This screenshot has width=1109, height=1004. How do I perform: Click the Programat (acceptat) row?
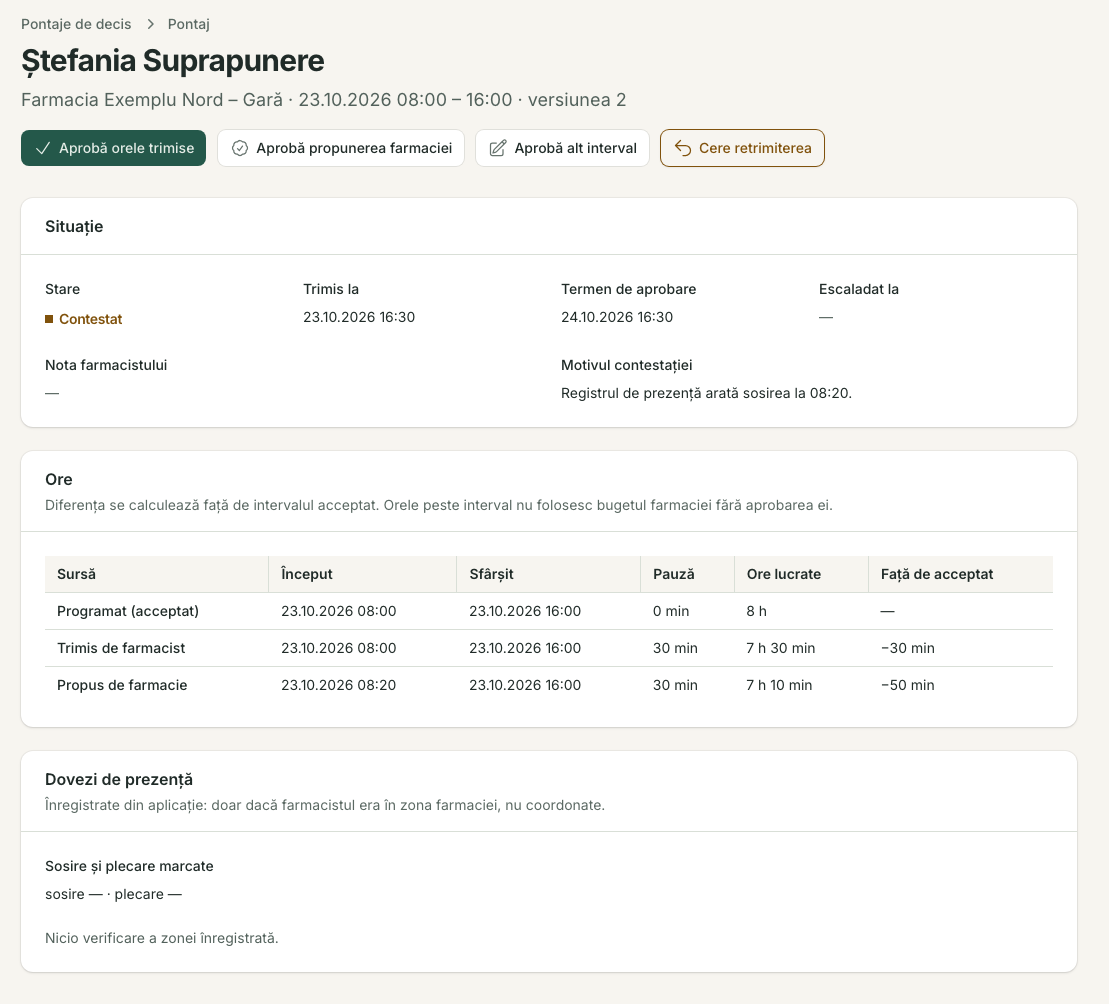(549, 611)
